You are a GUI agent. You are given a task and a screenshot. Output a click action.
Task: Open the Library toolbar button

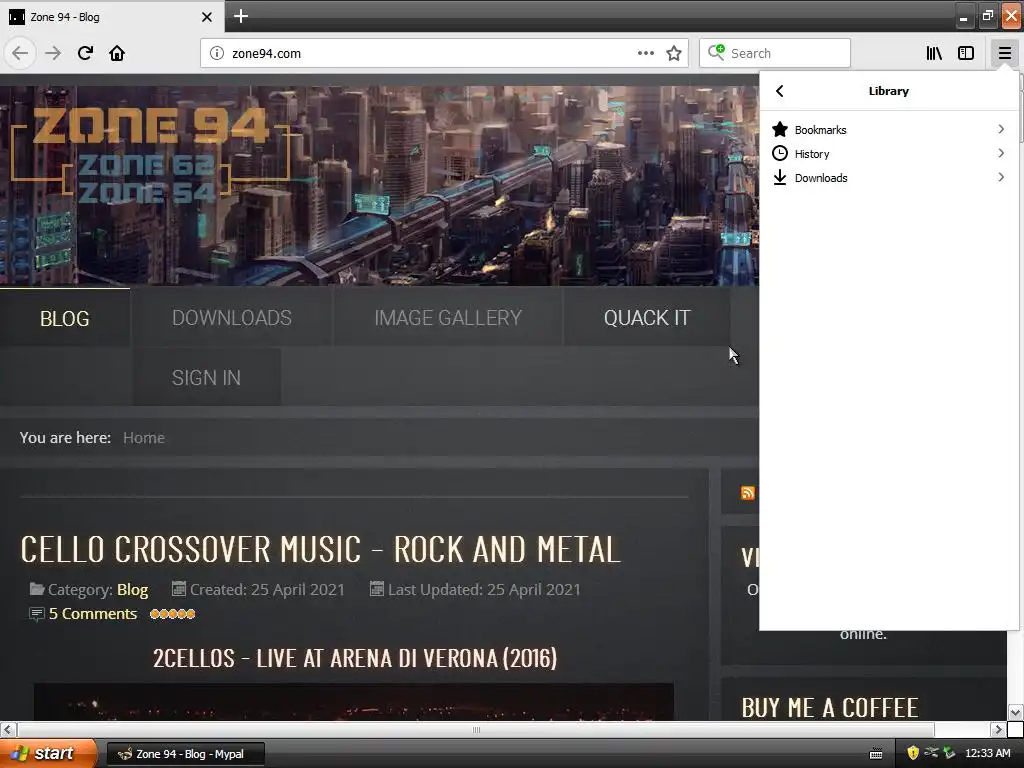(x=934, y=54)
